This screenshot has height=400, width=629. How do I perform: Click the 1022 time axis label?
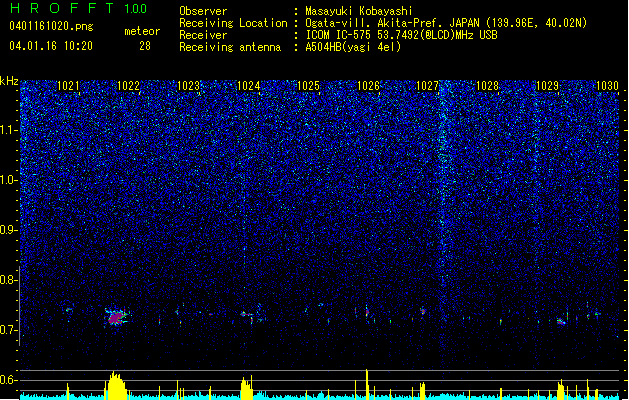128,86
